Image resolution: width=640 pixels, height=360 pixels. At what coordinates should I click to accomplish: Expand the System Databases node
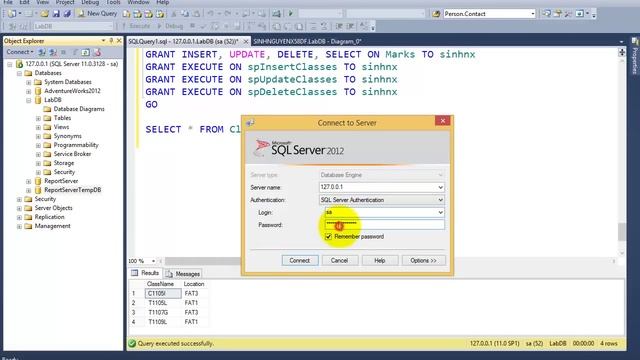coord(29,82)
